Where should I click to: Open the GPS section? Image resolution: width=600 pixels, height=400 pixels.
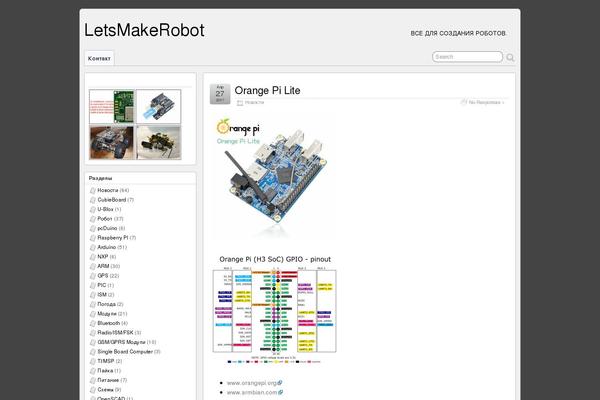coord(103,276)
